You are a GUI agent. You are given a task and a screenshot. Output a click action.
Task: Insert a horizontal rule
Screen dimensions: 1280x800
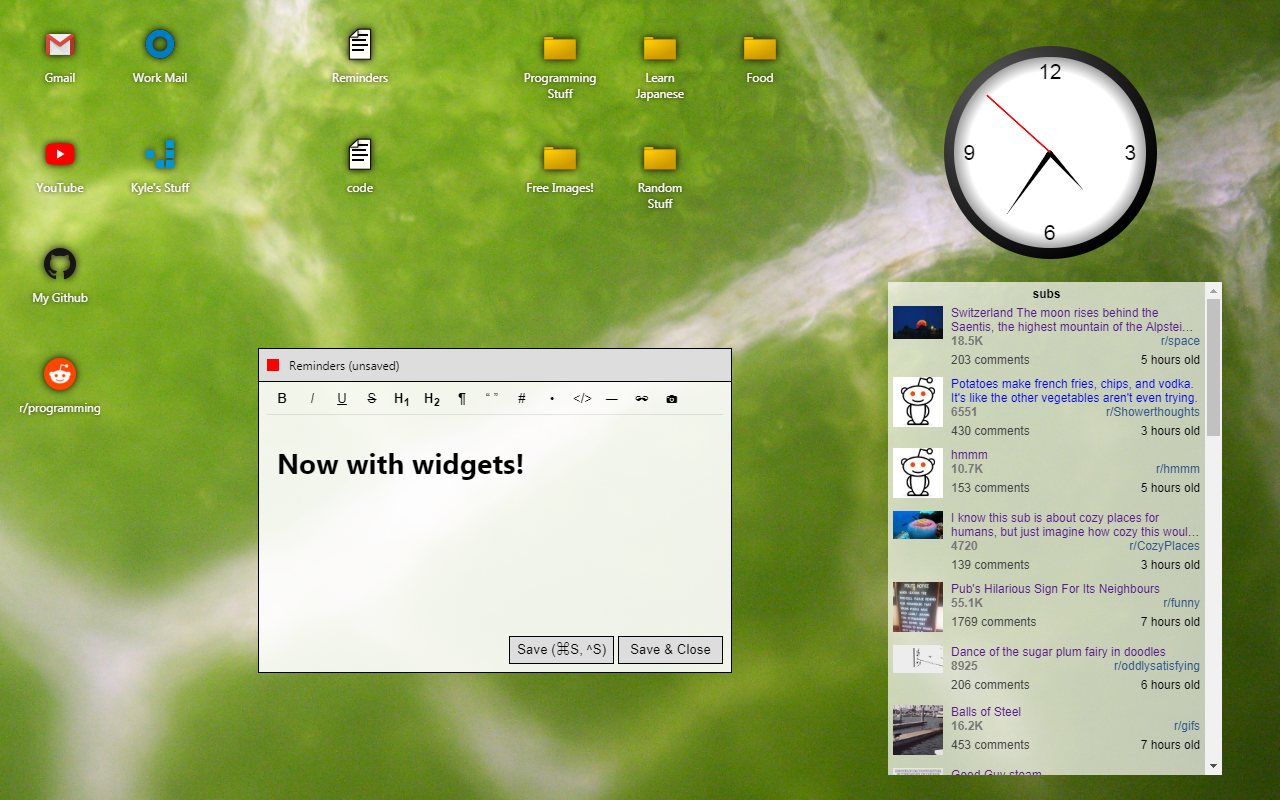click(x=612, y=398)
